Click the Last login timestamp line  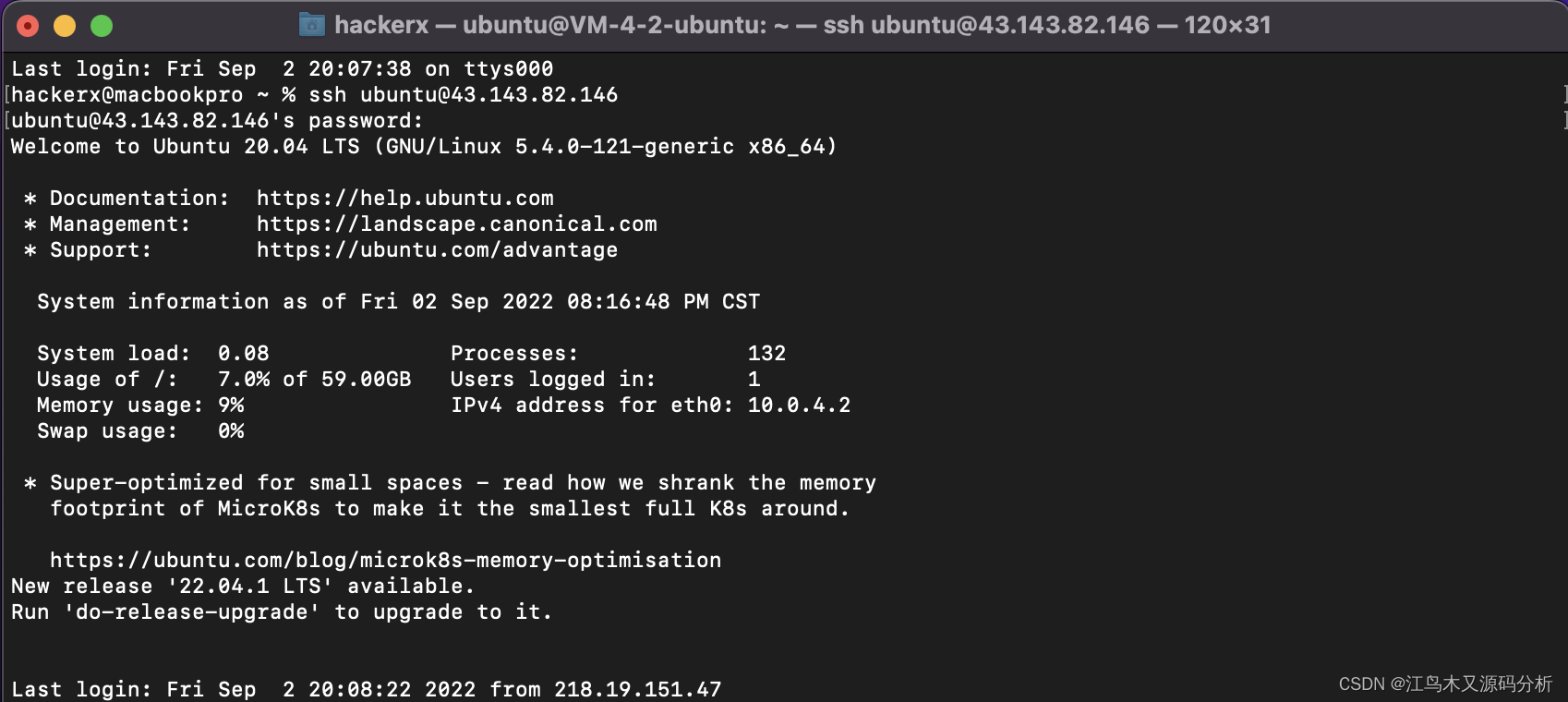click(x=365, y=689)
